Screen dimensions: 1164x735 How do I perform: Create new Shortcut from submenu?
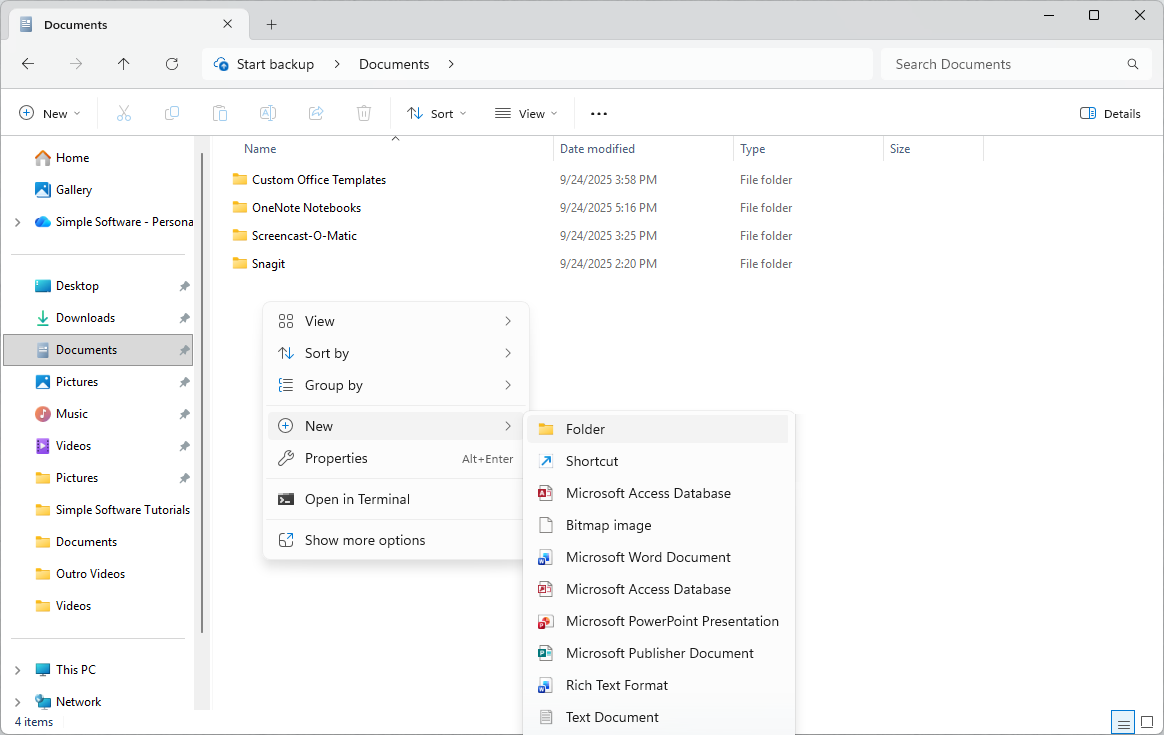658,461
